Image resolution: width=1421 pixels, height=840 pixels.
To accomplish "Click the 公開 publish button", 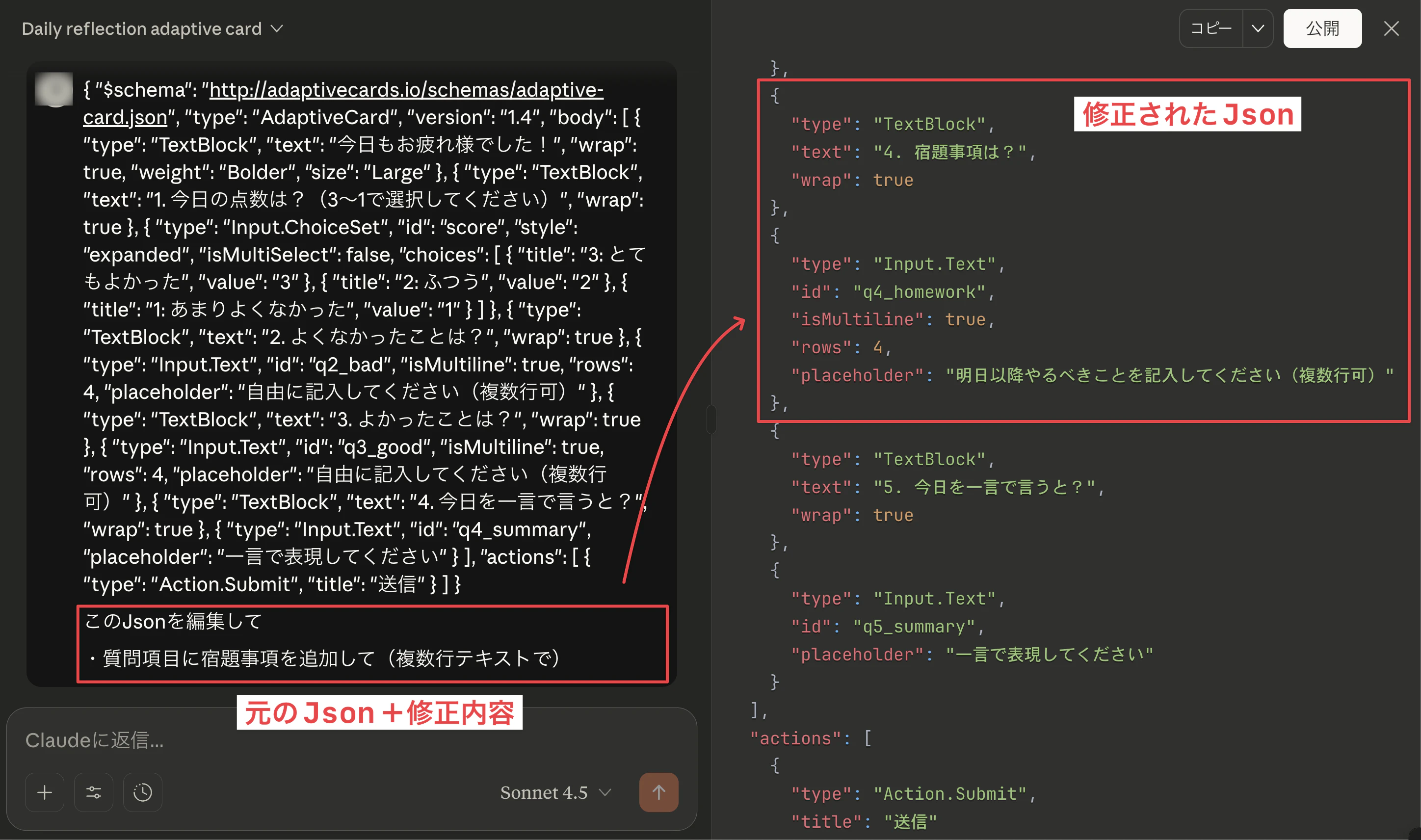I will tap(1322, 28).
